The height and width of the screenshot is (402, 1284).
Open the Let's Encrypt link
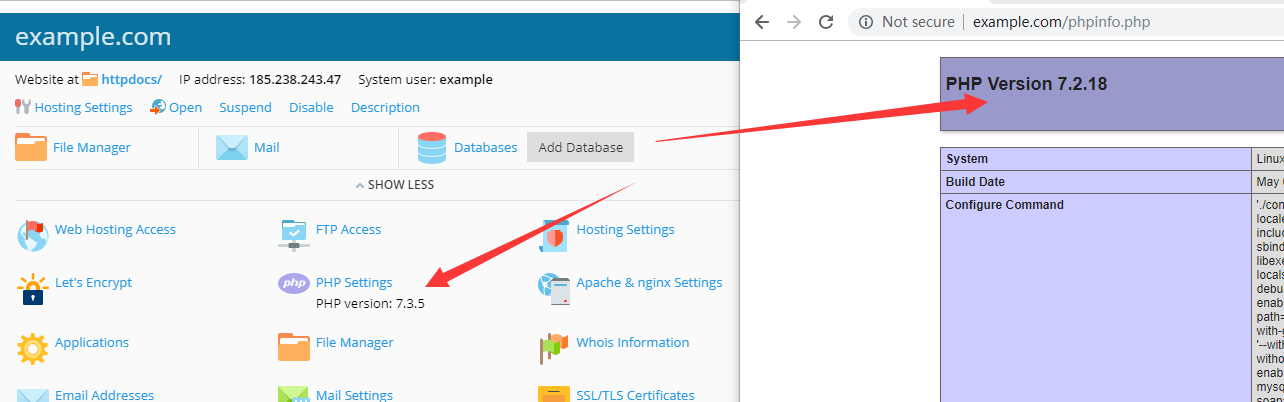coord(93,282)
